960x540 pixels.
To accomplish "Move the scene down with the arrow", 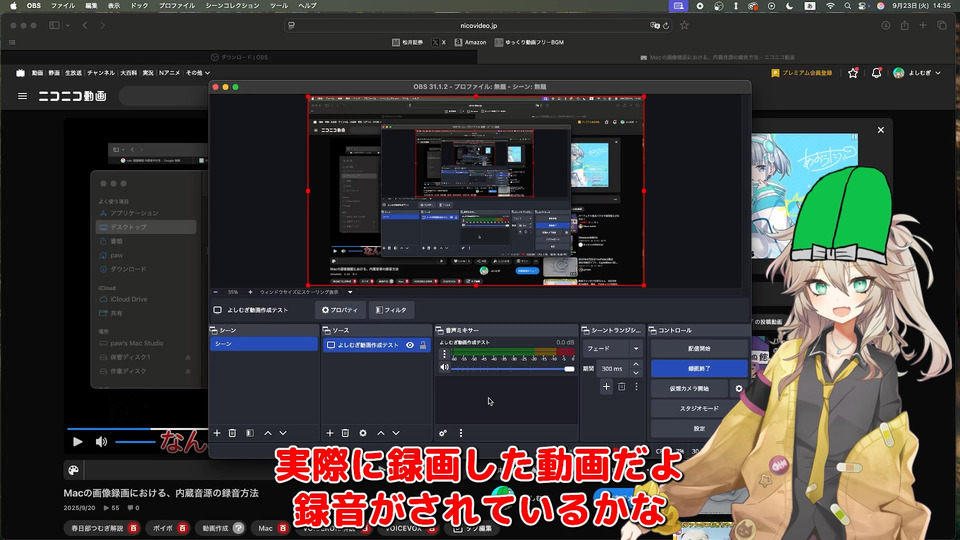I will tap(283, 433).
